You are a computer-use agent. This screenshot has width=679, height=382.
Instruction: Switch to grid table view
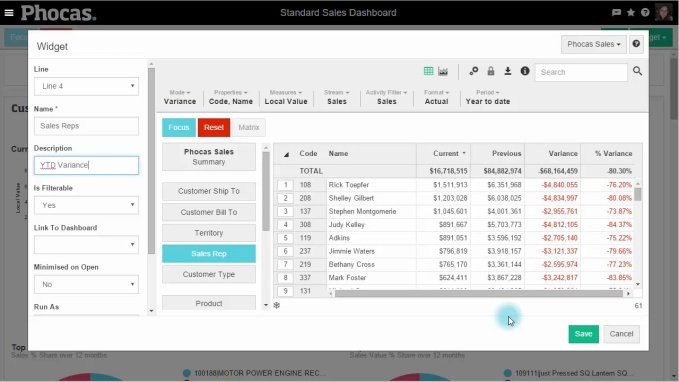tap(428, 71)
